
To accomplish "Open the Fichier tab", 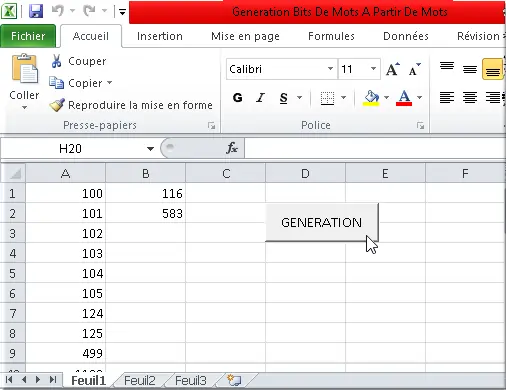I will [x=28, y=36].
